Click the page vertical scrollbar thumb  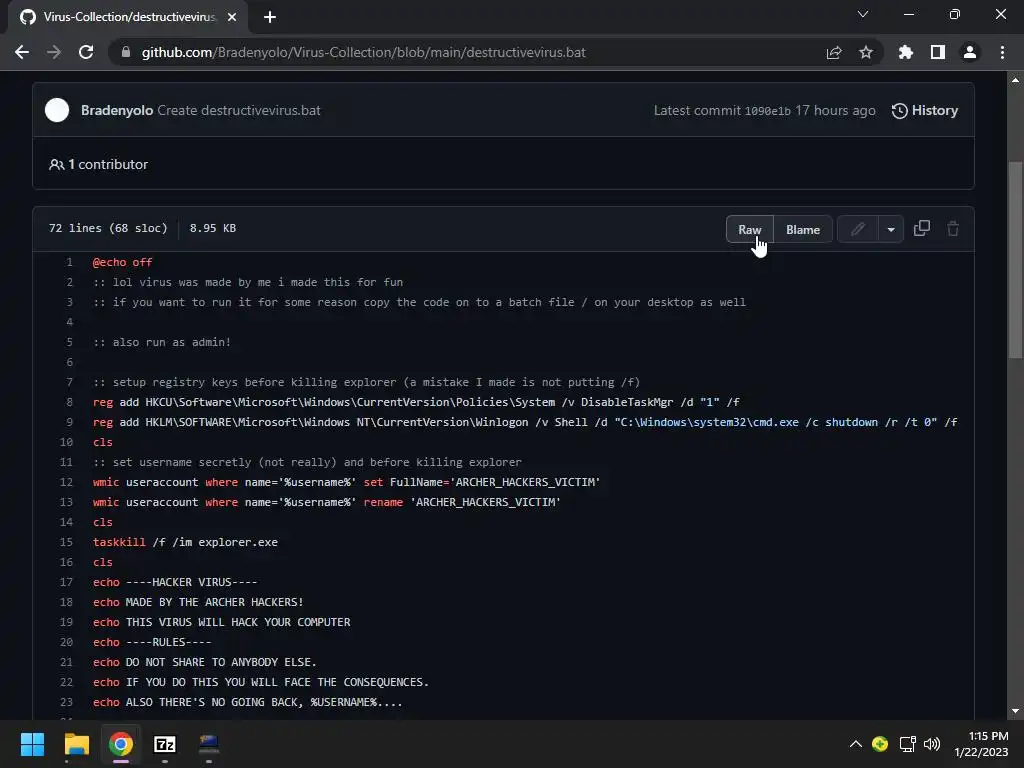click(1015, 259)
